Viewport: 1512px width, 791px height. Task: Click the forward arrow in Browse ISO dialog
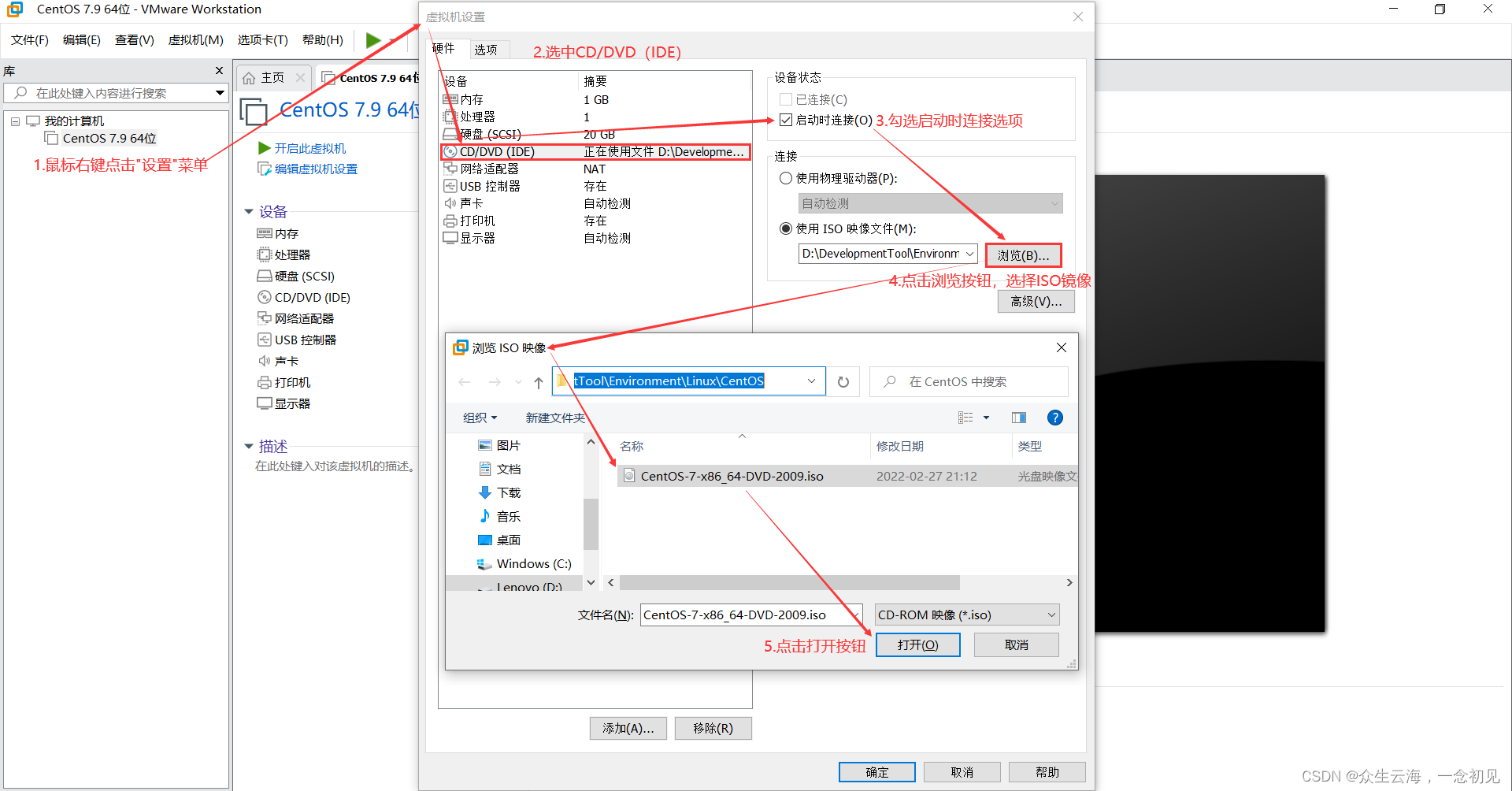(495, 382)
